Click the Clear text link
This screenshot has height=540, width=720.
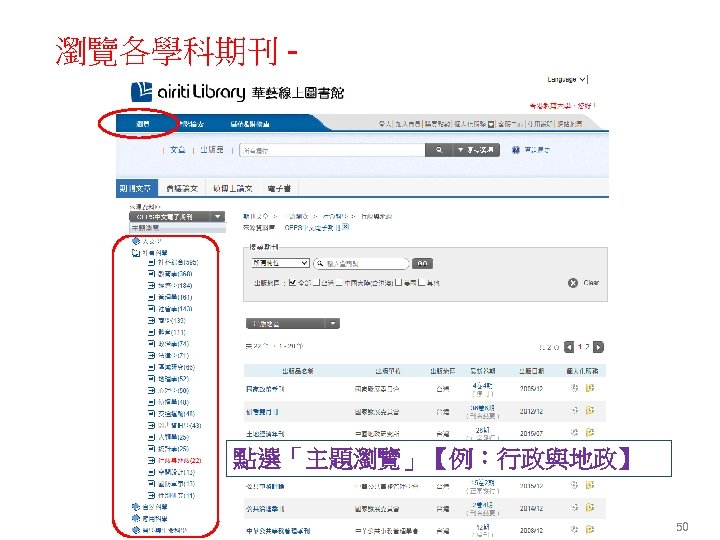(591, 283)
